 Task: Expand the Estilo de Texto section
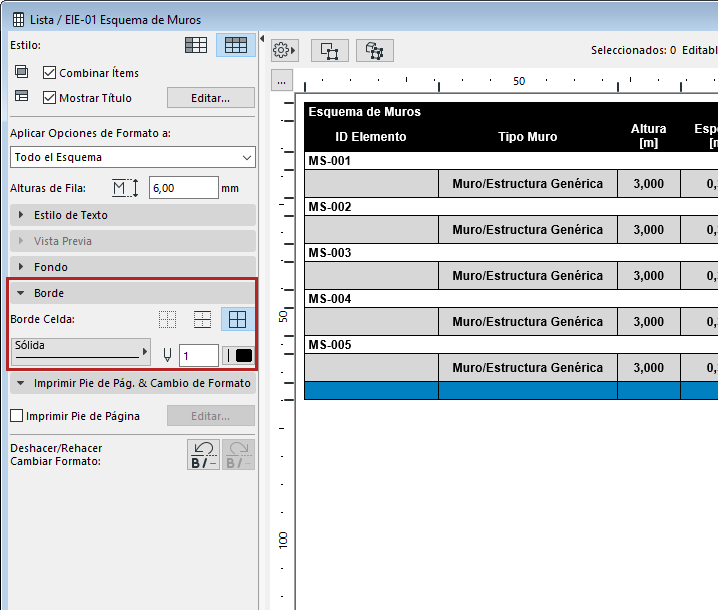pyautogui.click(x=133, y=215)
